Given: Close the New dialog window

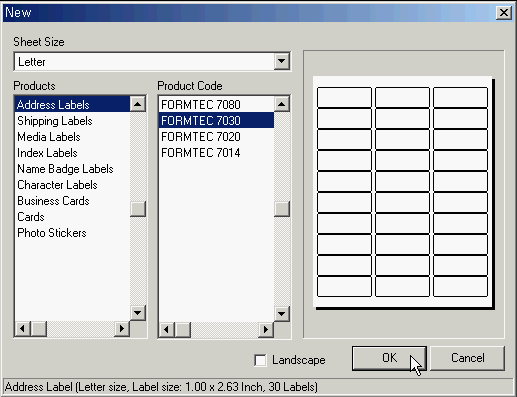Looking at the screenshot, I should [504, 13].
